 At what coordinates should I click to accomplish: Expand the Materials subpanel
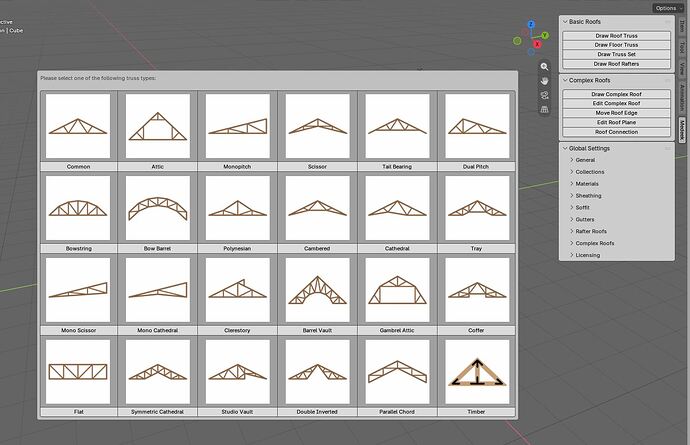pos(572,184)
